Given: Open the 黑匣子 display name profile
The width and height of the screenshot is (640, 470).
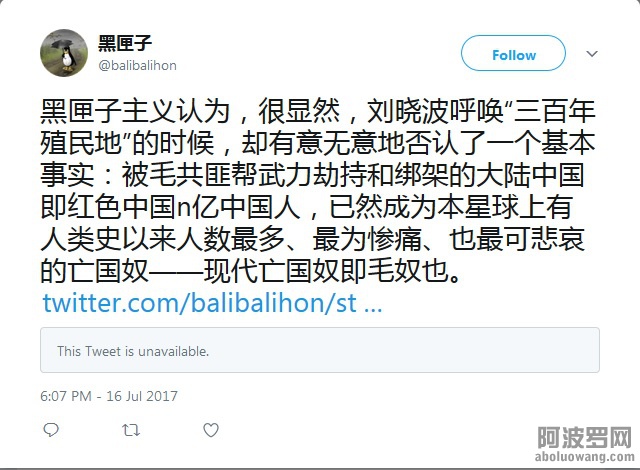Looking at the screenshot, I should pyautogui.click(x=125, y=43).
